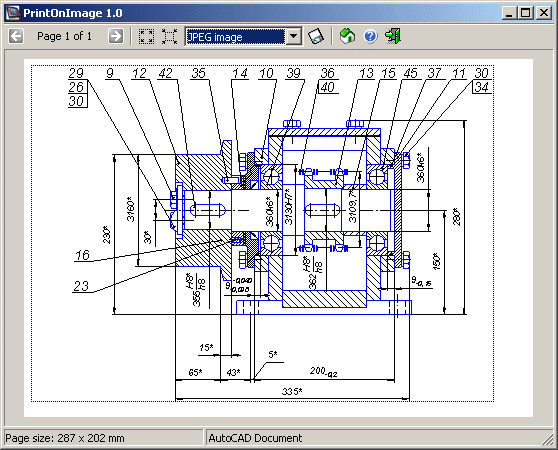Select the expand-to-corners zoom icon
This screenshot has width=558, height=450.
(169, 36)
